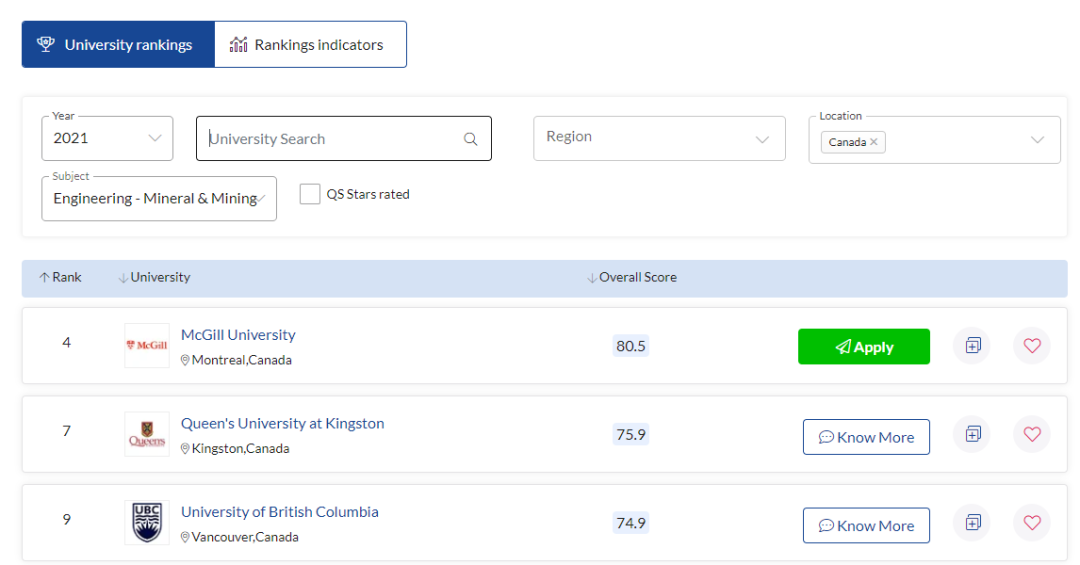Select the University rankings tab
This screenshot has width=1080, height=565.
pyautogui.click(x=118, y=45)
